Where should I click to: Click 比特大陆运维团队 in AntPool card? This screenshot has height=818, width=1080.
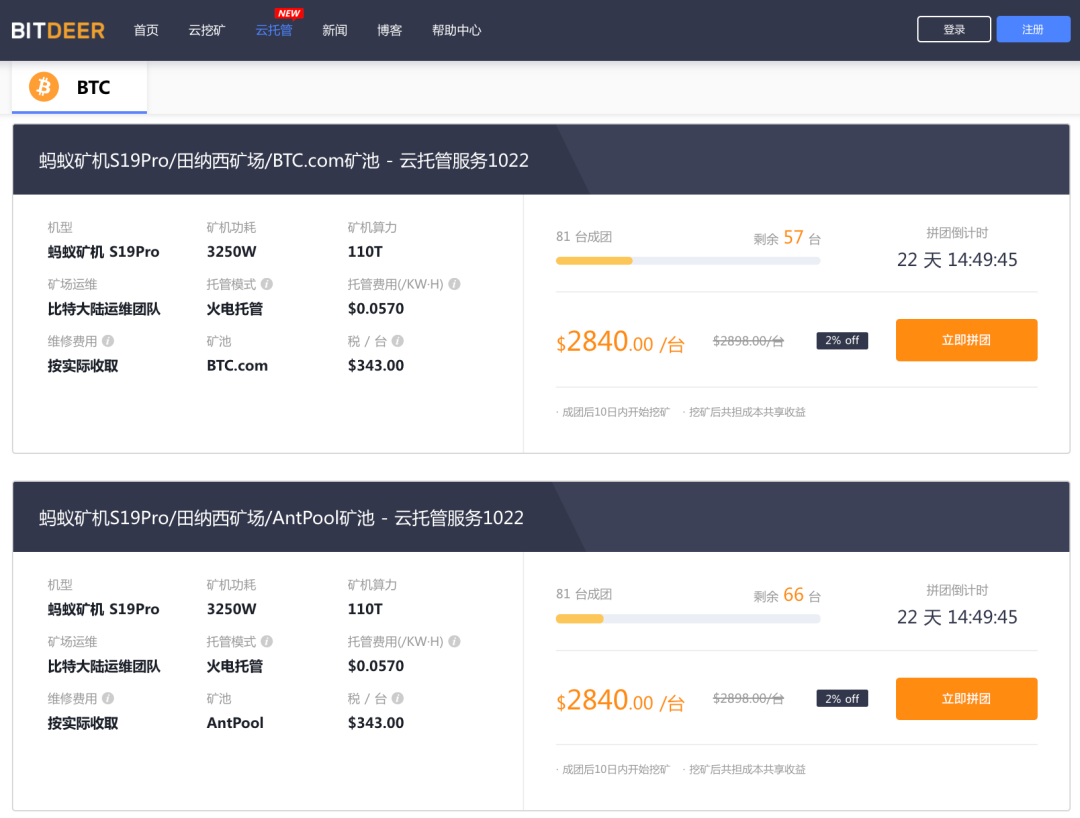point(103,667)
